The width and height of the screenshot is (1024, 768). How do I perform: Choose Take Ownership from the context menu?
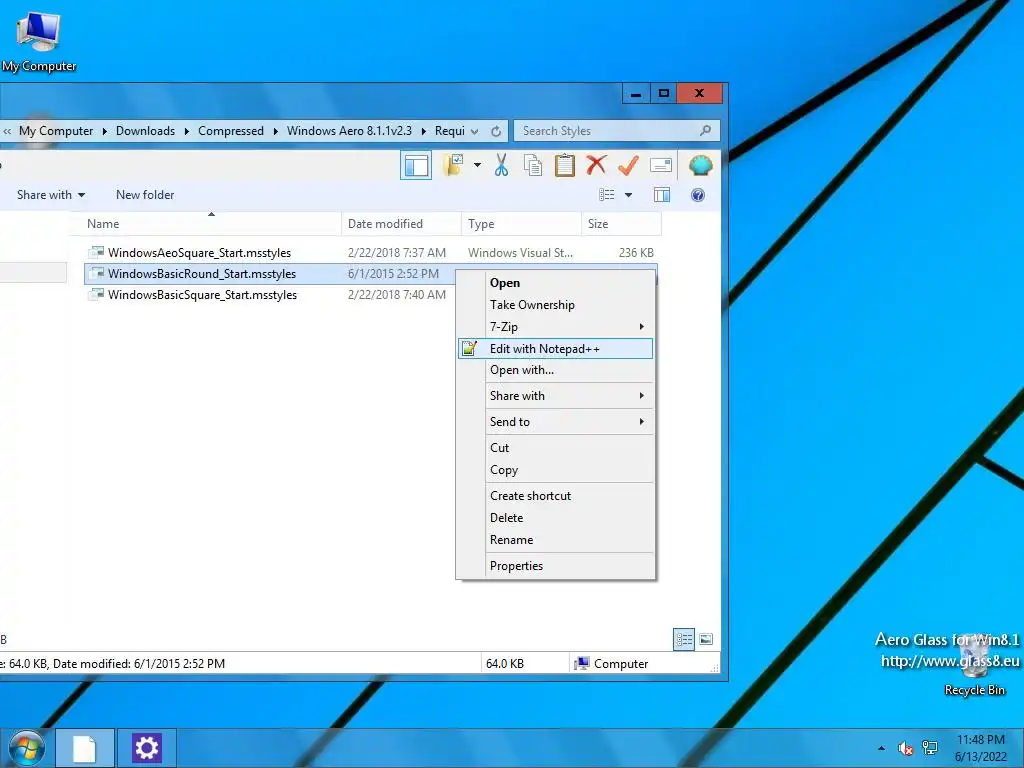[x=556, y=305]
